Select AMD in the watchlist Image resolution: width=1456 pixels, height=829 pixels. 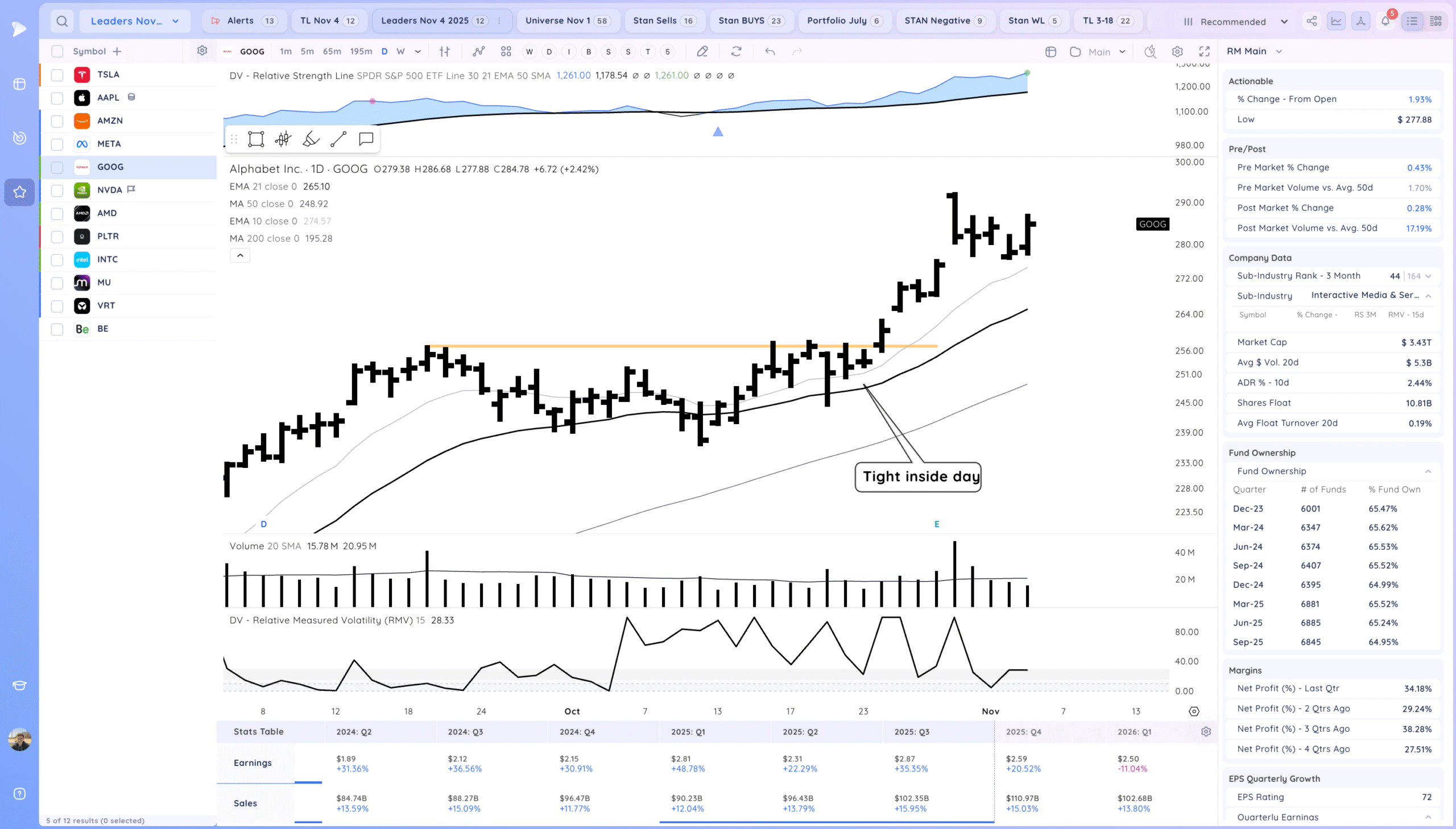click(x=107, y=213)
